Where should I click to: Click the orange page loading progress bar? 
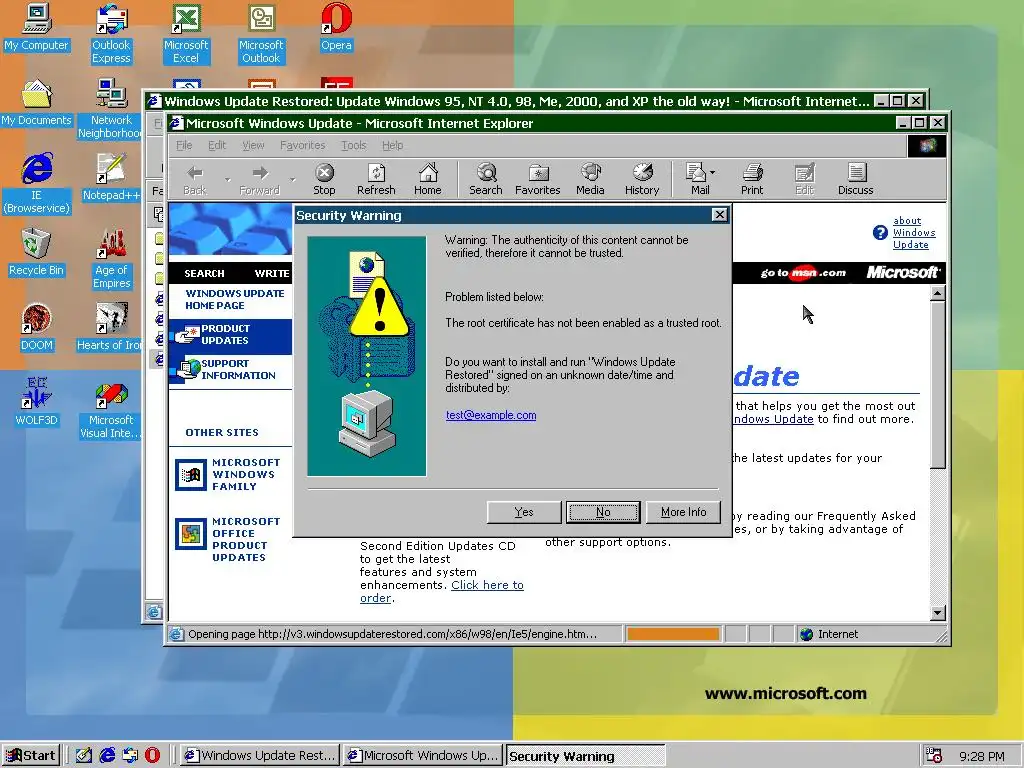(673, 633)
